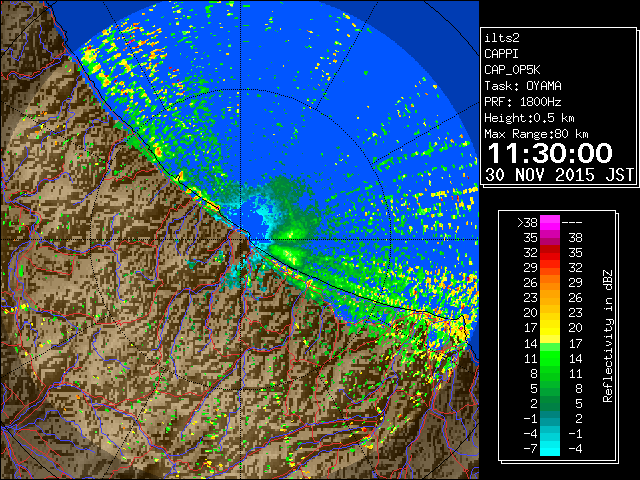640x480 pixels.
Task: Click the CAPPI product label
Action: (501, 54)
